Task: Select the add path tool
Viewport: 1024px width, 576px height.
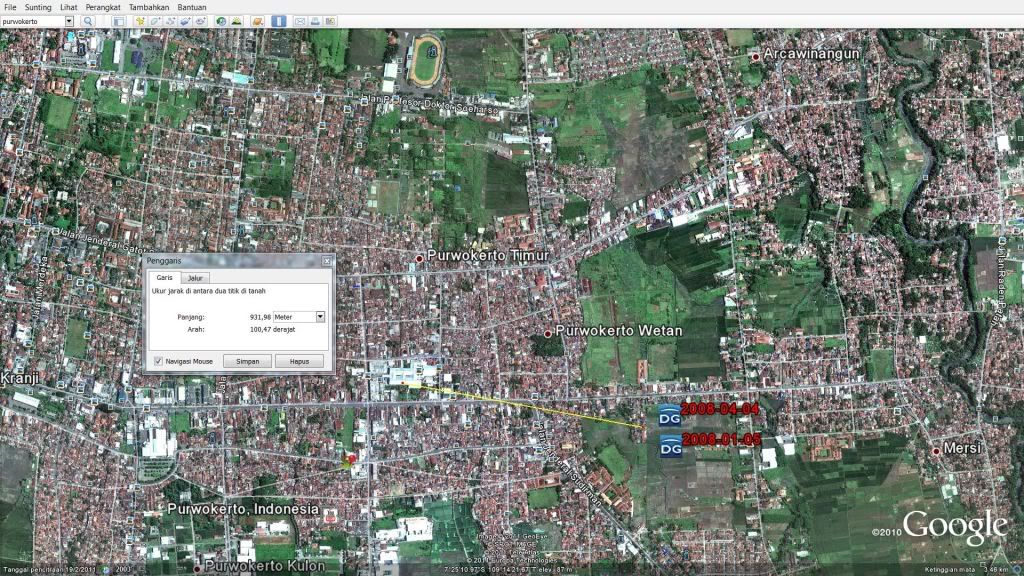Action: tap(170, 22)
